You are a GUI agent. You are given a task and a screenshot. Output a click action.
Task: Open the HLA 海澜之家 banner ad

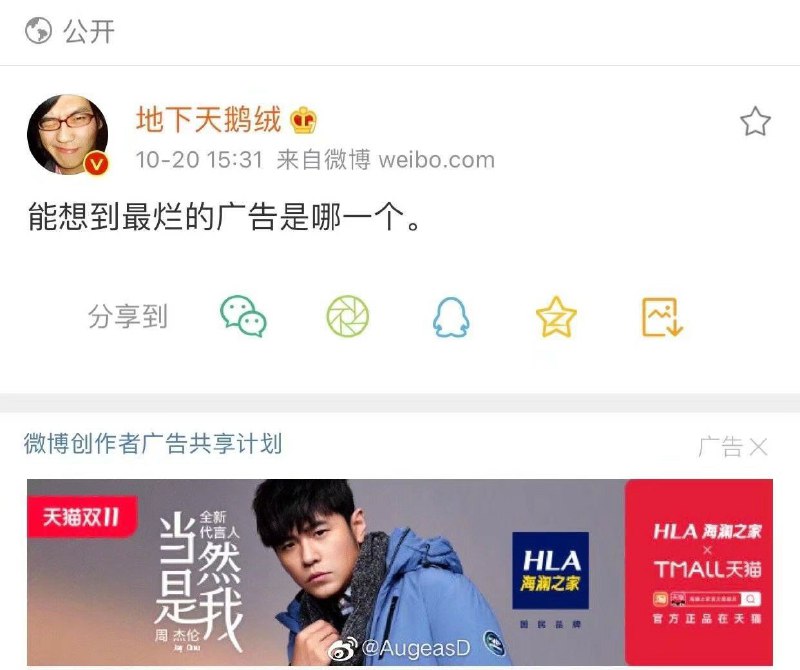[x=400, y=572]
